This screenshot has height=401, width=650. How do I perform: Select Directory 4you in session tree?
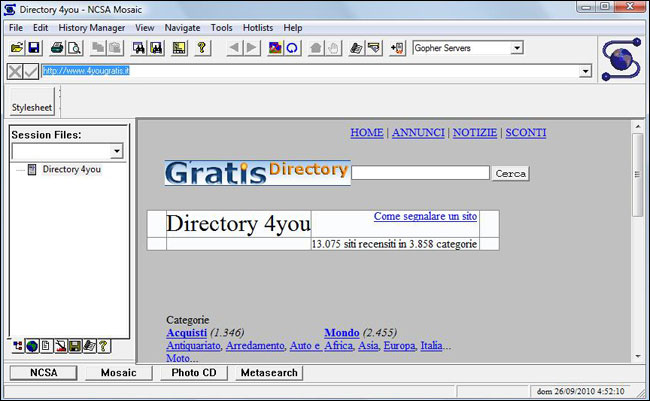pyautogui.click(x=71, y=170)
